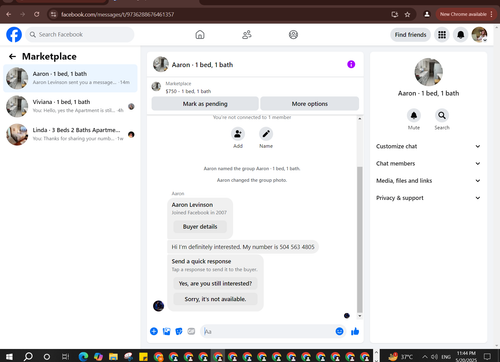Open the profile circle icon in top navigation
Image resolution: width=500 pixels, height=362 pixels.
[293, 35]
